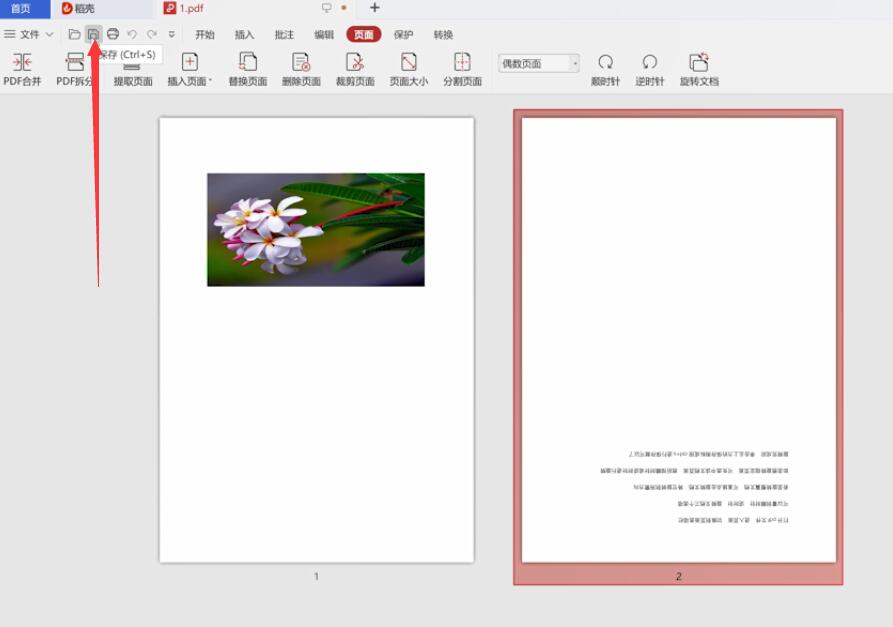
Task: Switch to the 编辑 ribbon tab
Action: (x=324, y=35)
